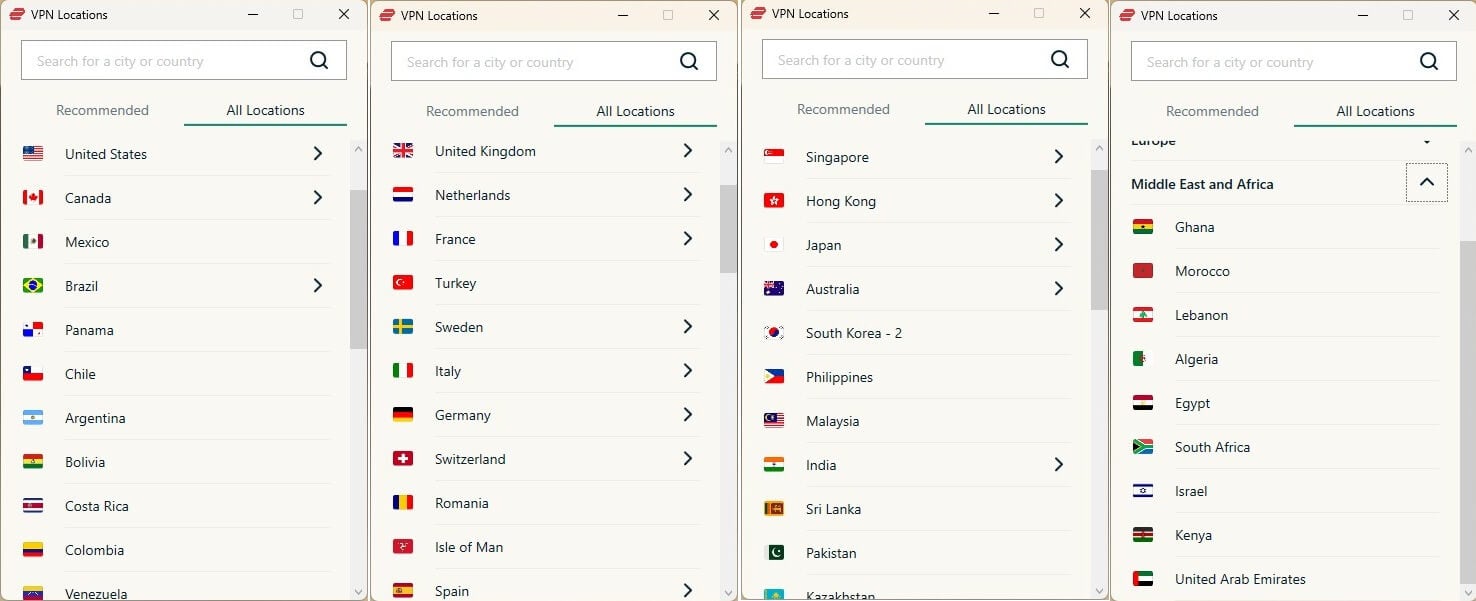Switch to the All Locations tab
Image resolution: width=1476 pixels, height=601 pixels.
coord(265,110)
